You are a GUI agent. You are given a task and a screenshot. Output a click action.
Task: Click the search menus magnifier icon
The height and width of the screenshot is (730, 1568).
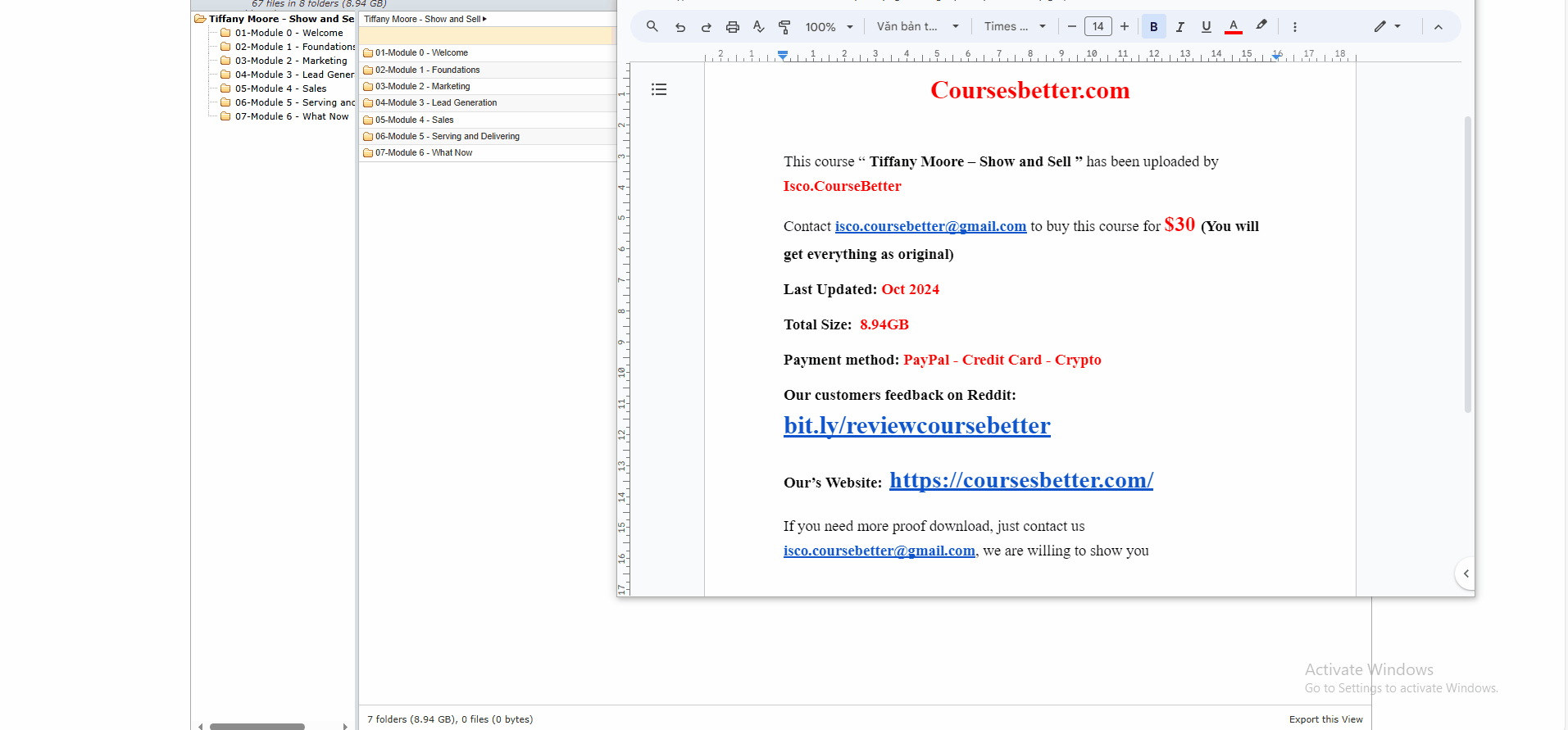(x=652, y=26)
